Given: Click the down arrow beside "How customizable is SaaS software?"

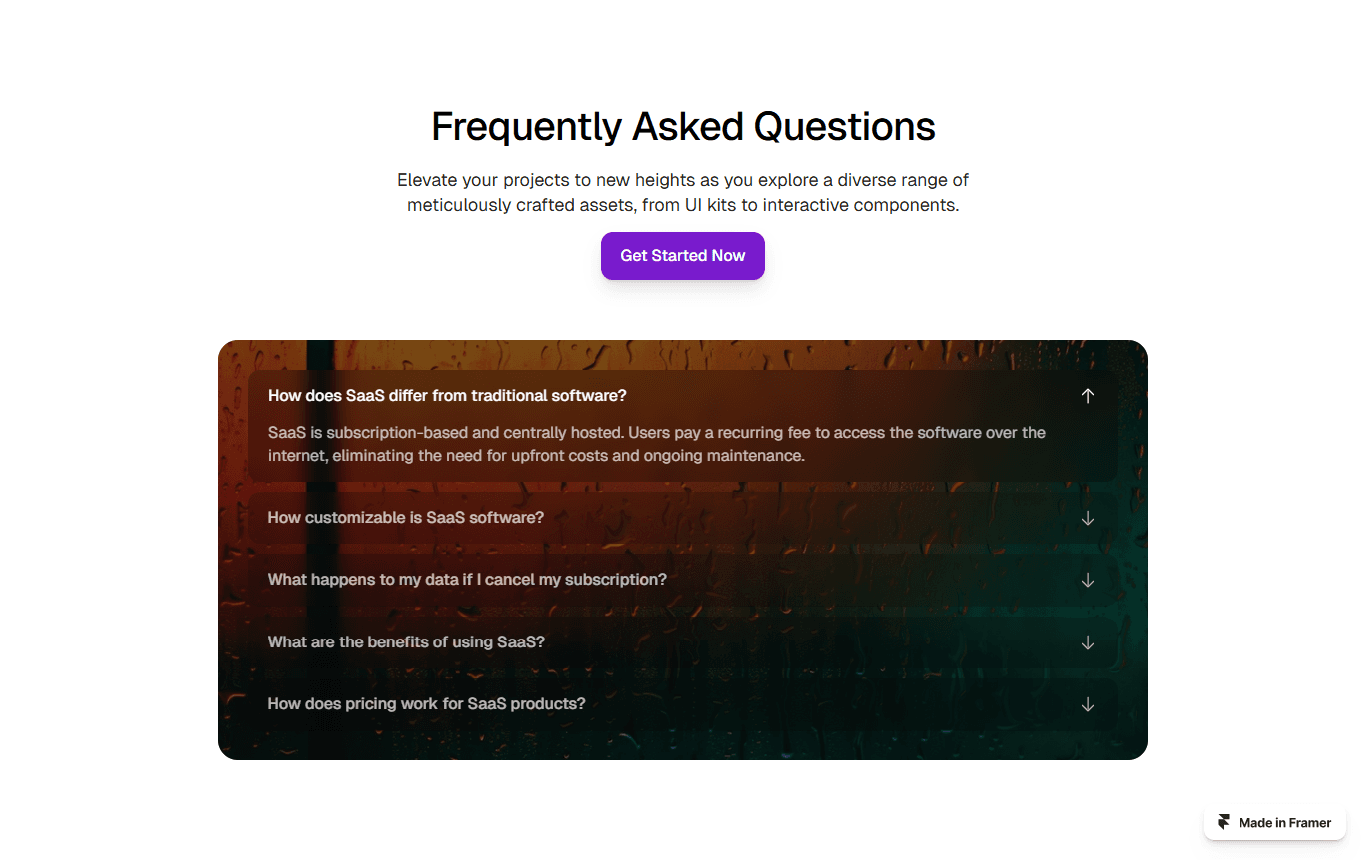Looking at the screenshot, I should point(1088,518).
